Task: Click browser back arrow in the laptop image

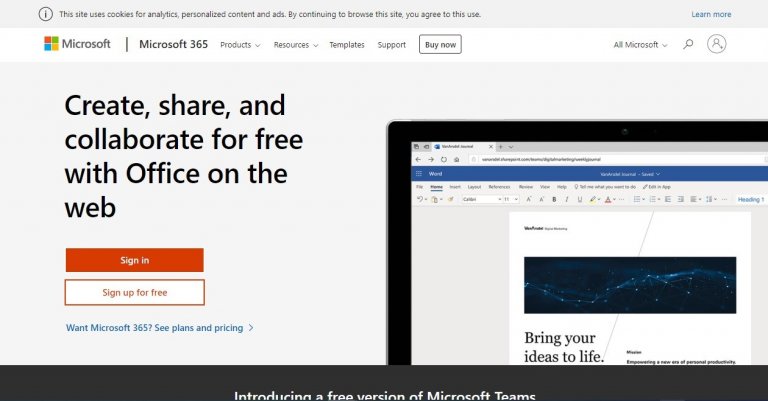Action: point(418,160)
